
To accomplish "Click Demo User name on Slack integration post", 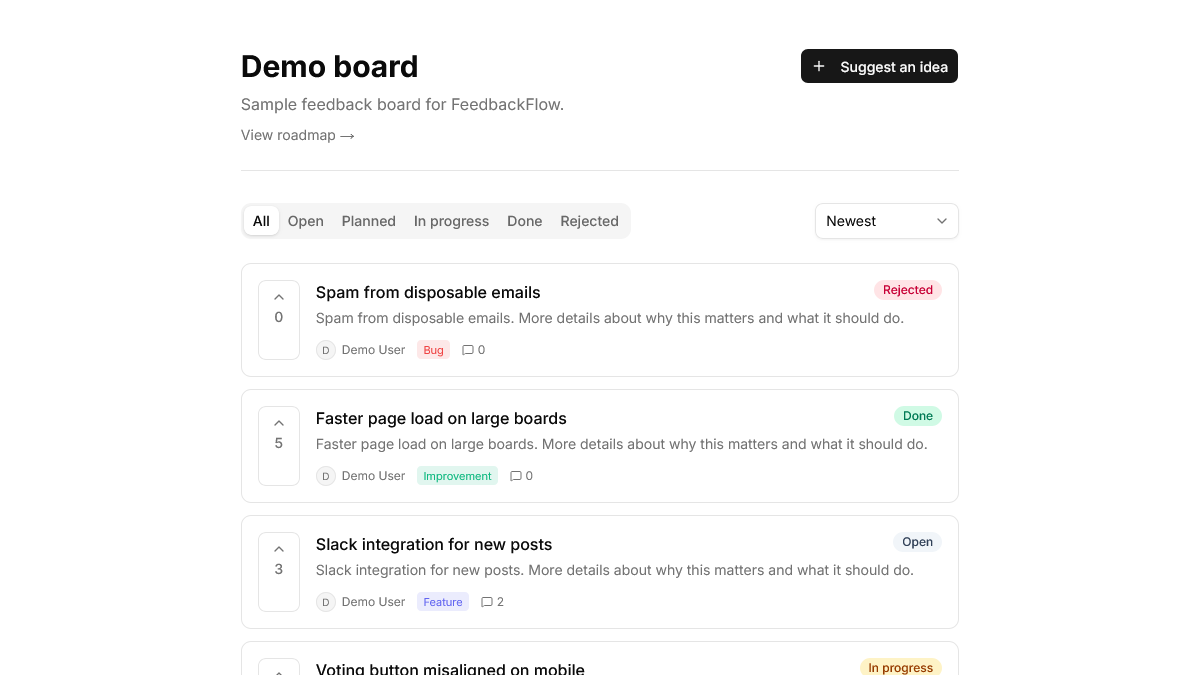I will pyautogui.click(x=373, y=602).
